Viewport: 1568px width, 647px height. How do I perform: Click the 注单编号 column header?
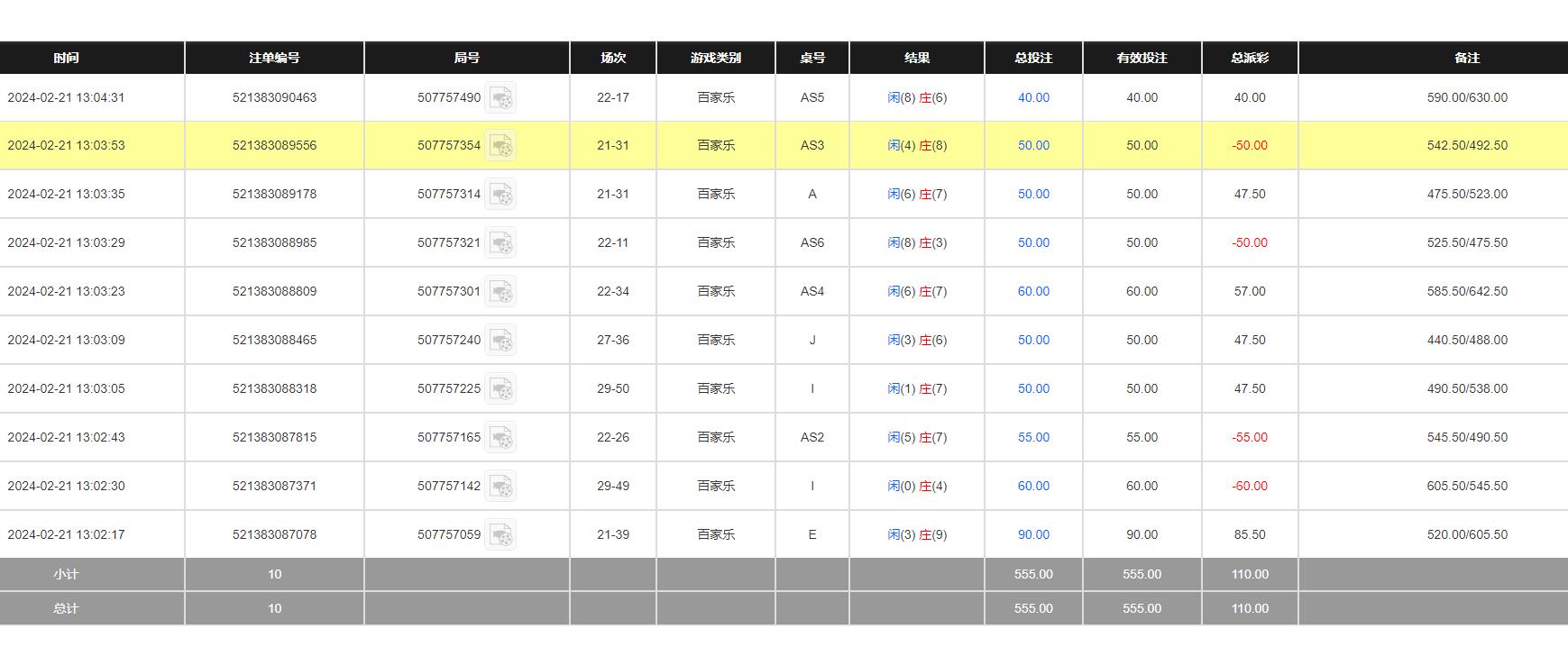274,58
